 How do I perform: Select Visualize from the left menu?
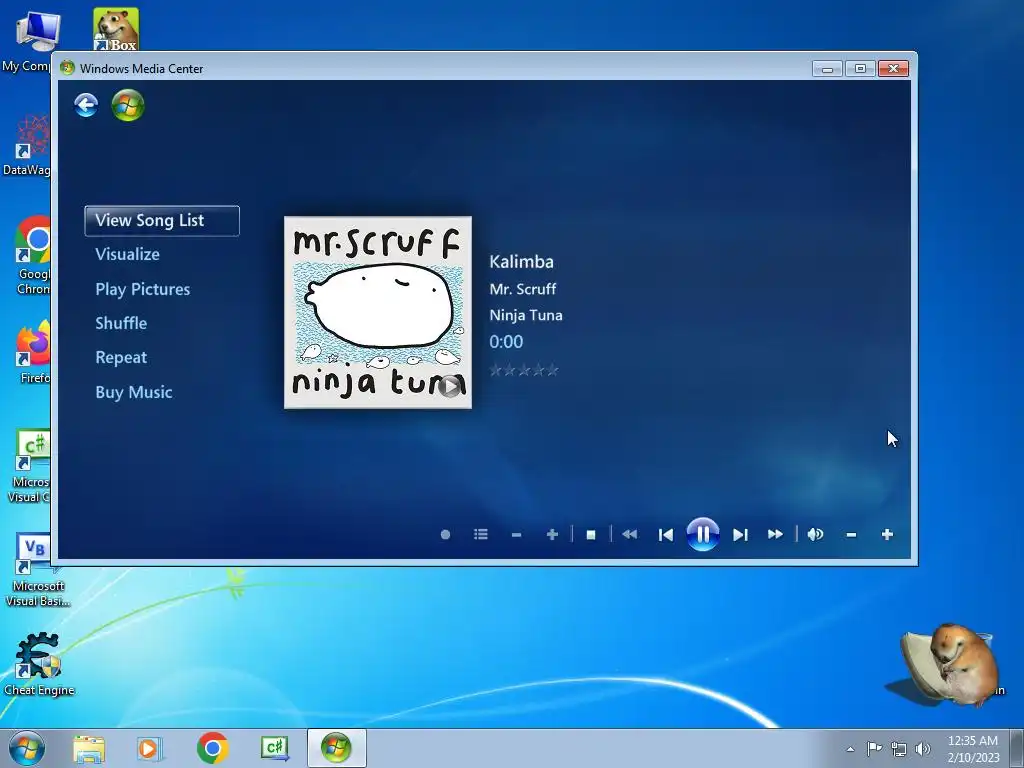(x=127, y=254)
